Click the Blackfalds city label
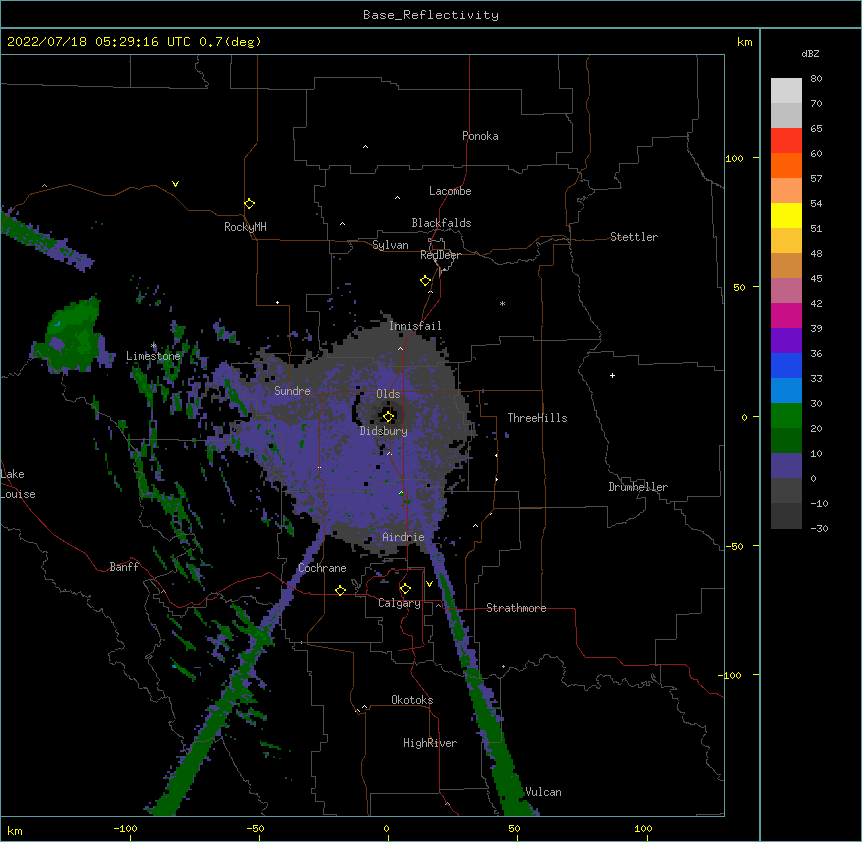Image resolution: width=862 pixels, height=842 pixels. pyautogui.click(x=441, y=223)
